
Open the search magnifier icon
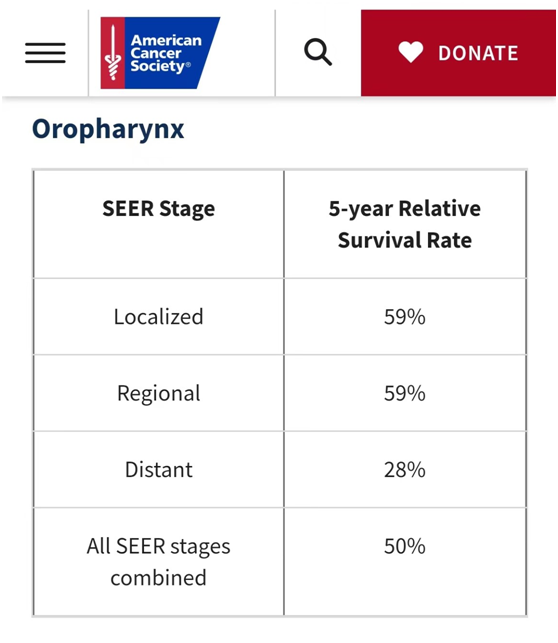[318, 52]
